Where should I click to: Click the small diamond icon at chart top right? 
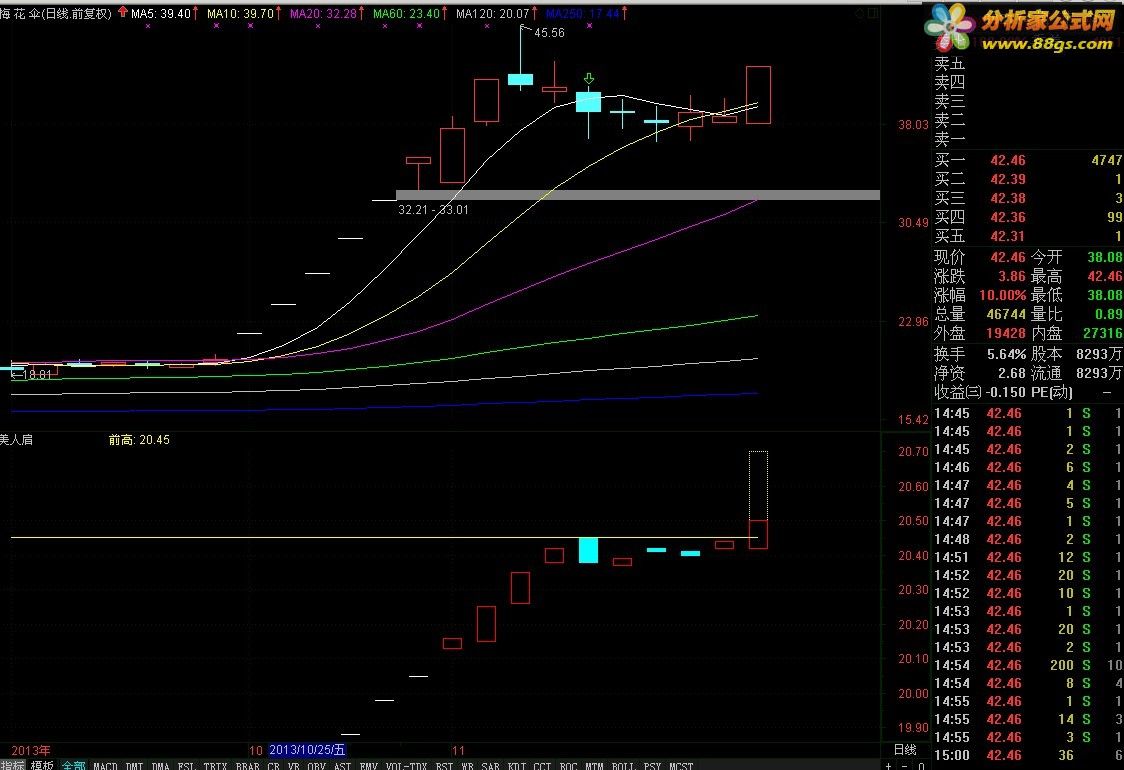point(860,13)
